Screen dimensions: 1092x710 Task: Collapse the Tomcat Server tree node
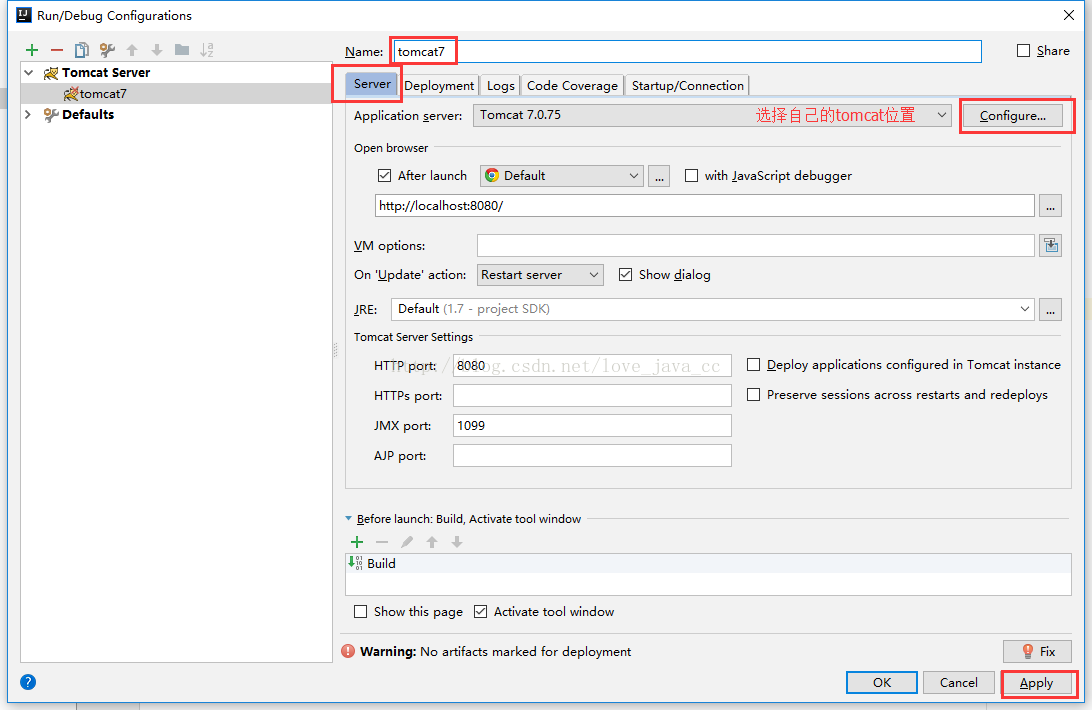(x=29, y=72)
